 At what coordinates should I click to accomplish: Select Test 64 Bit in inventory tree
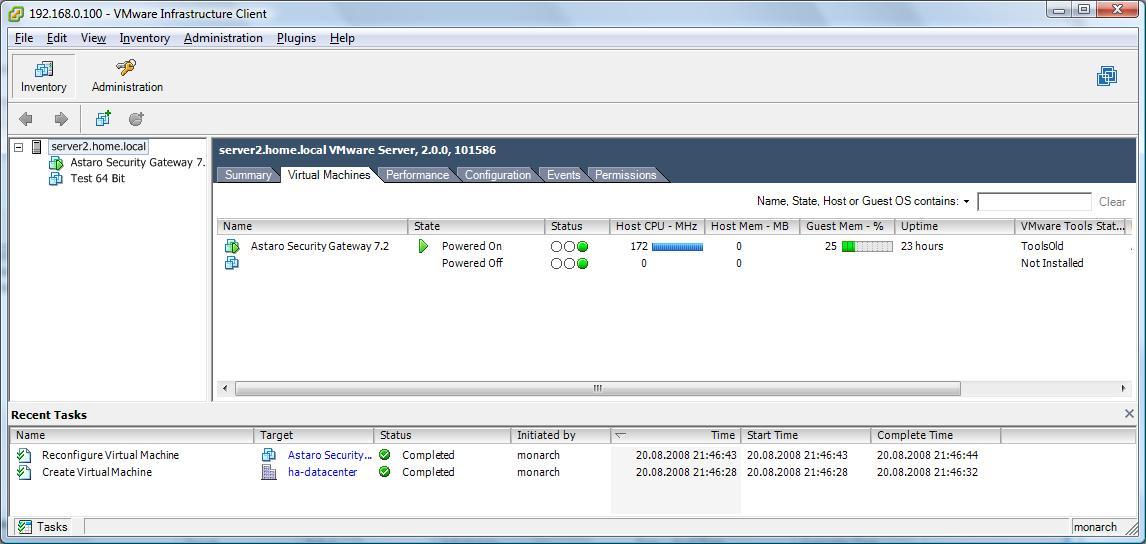tap(97, 179)
